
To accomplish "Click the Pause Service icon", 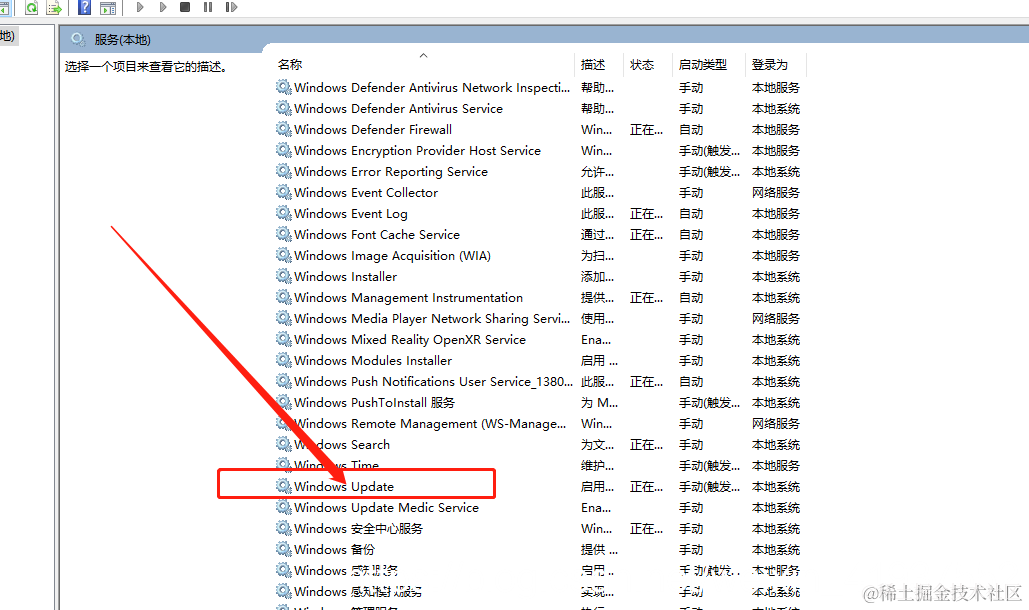I will (208, 7).
